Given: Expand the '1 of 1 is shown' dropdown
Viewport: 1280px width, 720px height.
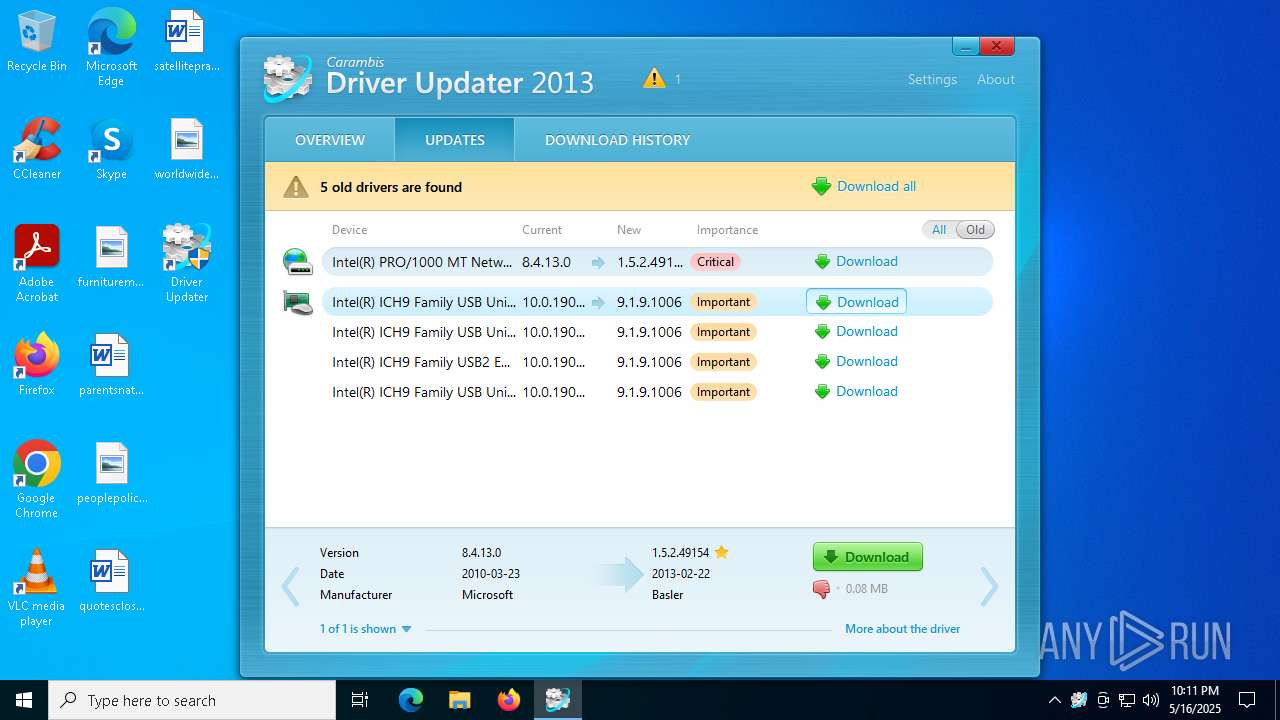Looking at the screenshot, I should [x=366, y=629].
